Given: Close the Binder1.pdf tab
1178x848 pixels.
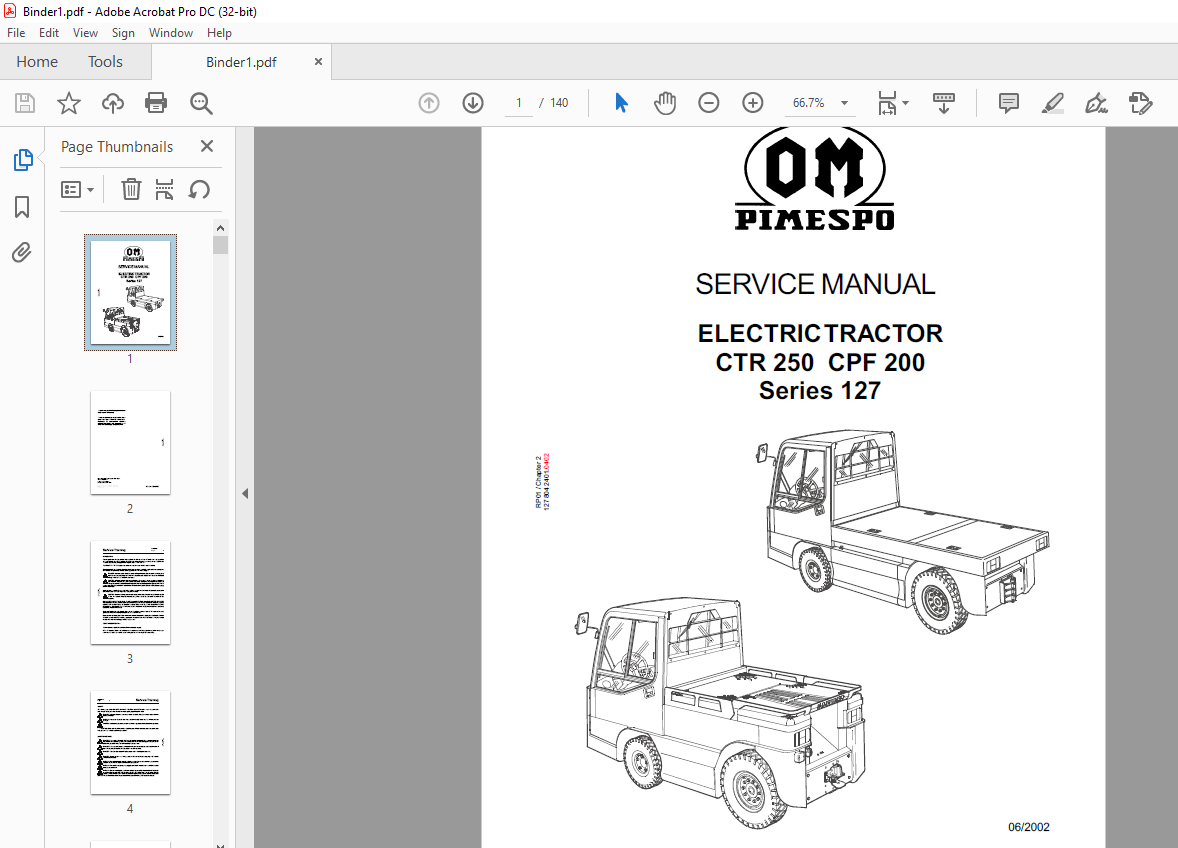Looking at the screenshot, I should tap(319, 62).
